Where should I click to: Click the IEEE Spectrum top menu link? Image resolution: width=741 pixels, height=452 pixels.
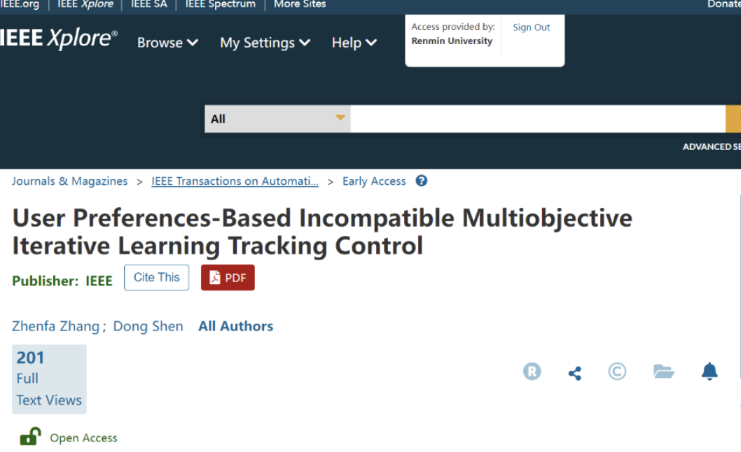pos(221,4)
